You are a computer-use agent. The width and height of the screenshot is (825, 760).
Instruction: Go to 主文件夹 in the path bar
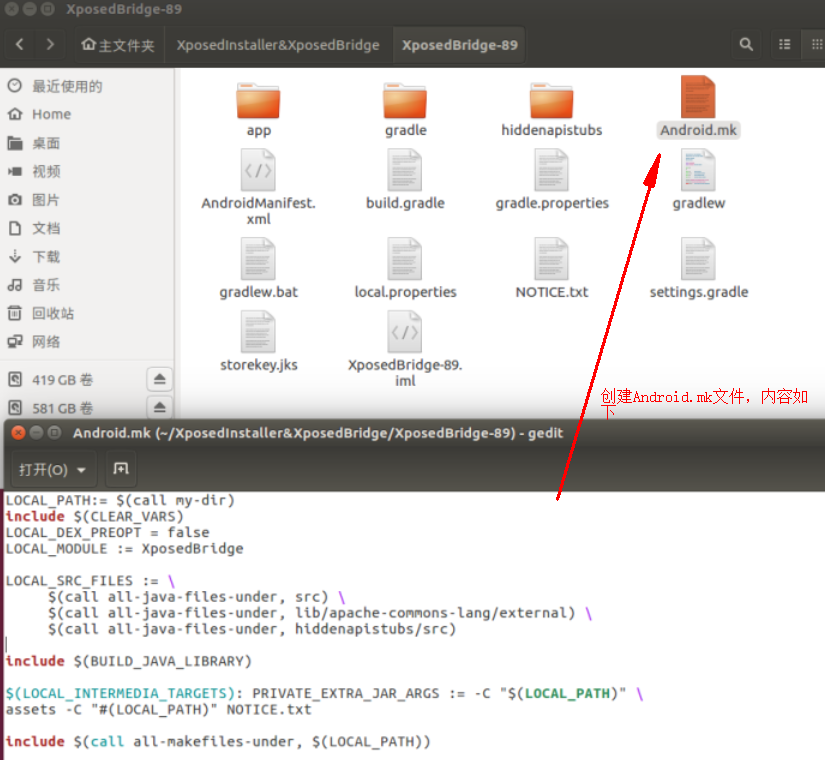point(118,45)
